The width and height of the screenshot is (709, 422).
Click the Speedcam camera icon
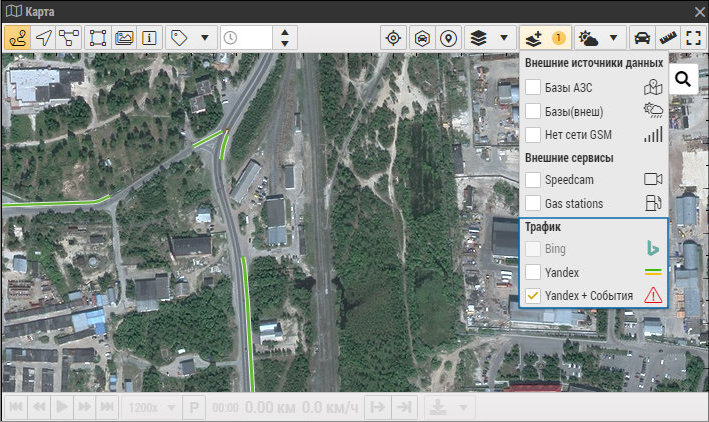pyautogui.click(x=653, y=179)
